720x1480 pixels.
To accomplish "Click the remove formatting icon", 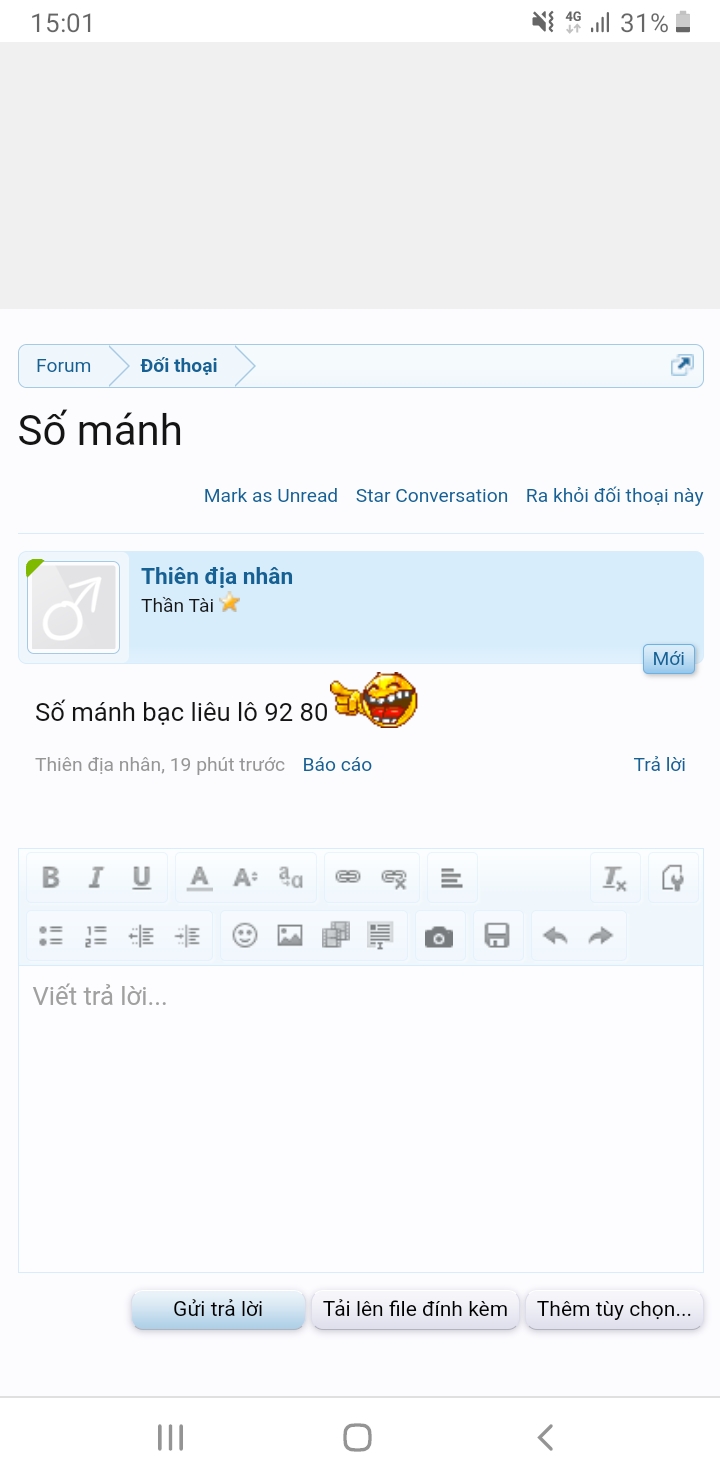I will (614, 878).
